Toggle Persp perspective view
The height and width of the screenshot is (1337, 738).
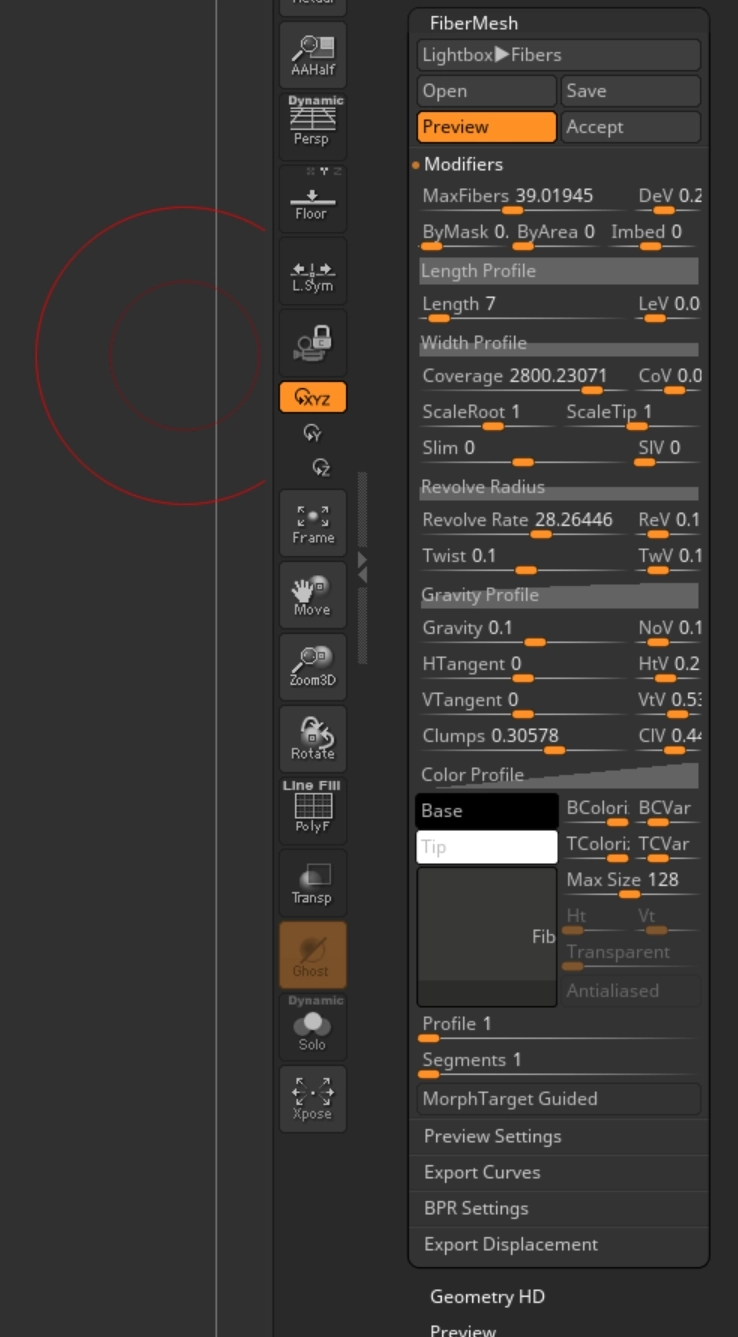(312, 125)
